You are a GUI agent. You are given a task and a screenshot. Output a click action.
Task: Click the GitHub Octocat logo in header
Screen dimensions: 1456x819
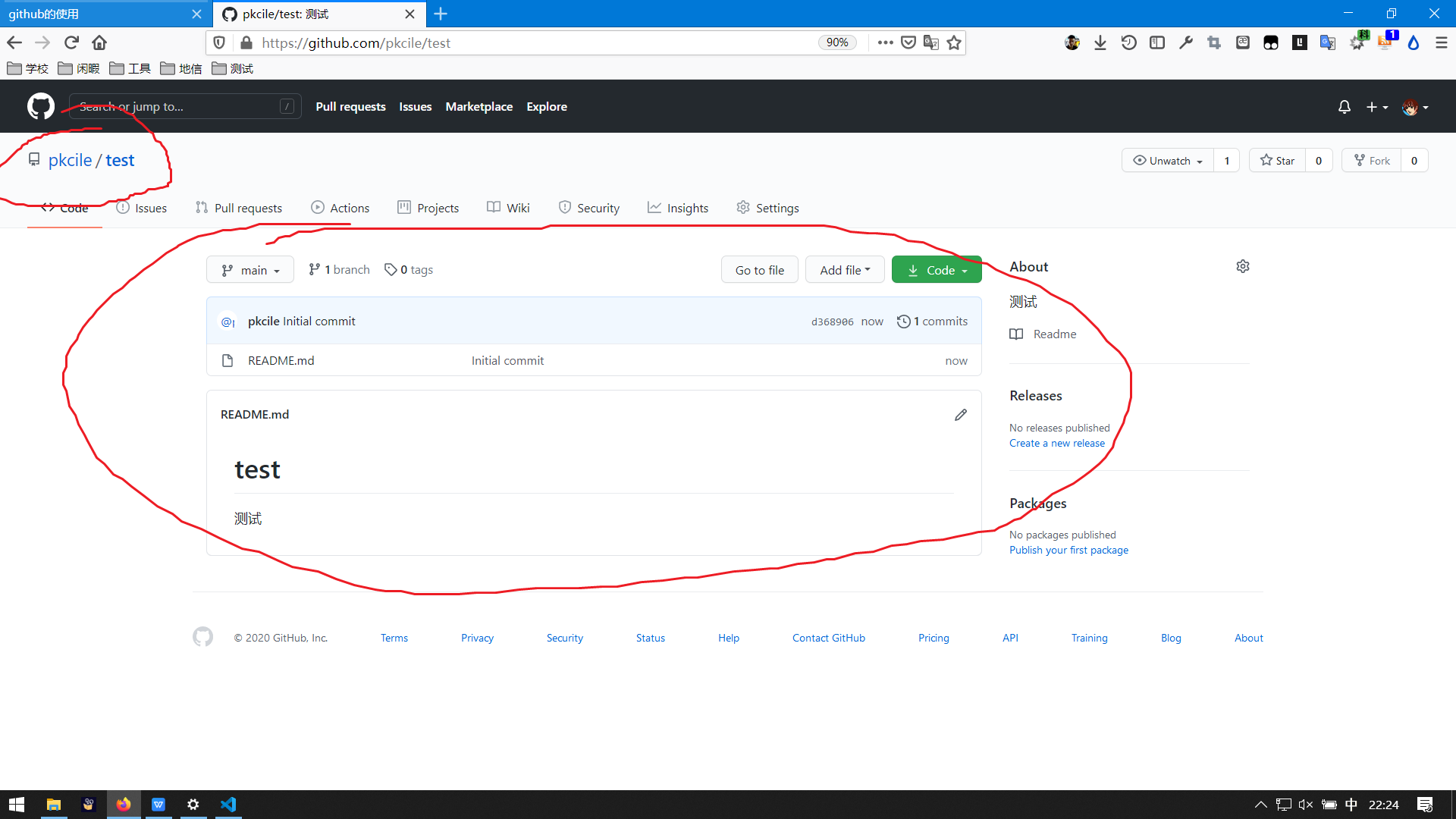tap(41, 106)
